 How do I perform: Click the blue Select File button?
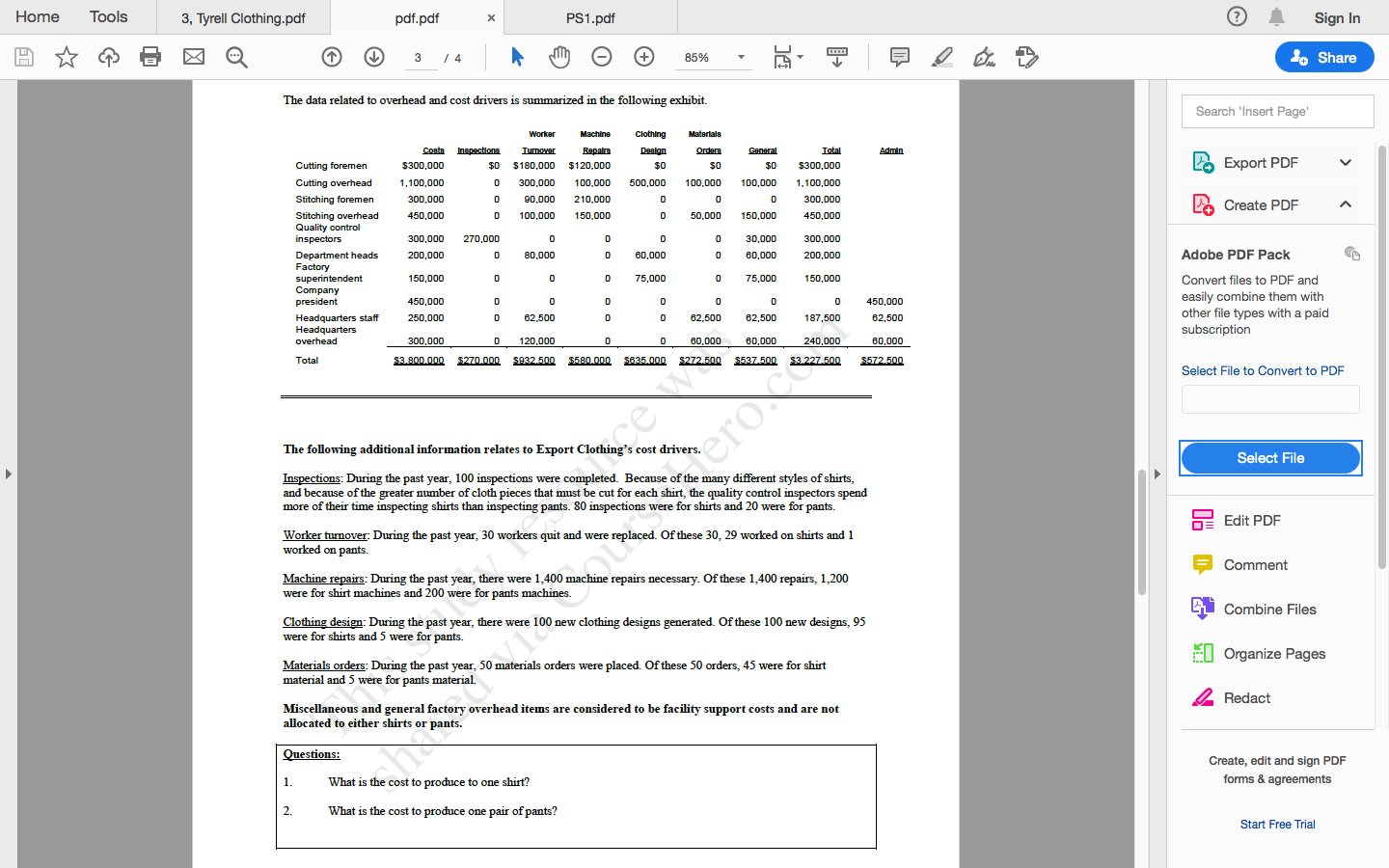click(x=1270, y=458)
